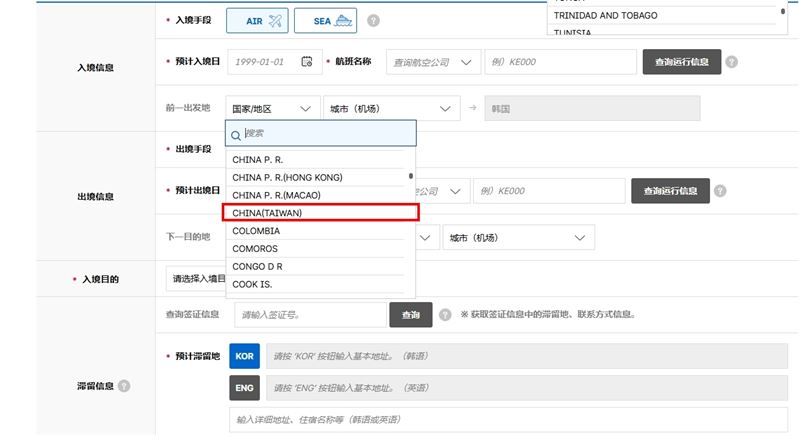This screenshot has height=436, width=800.
Task: Open next destination city (airport) dropdown
Action: (x=518, y=238)
